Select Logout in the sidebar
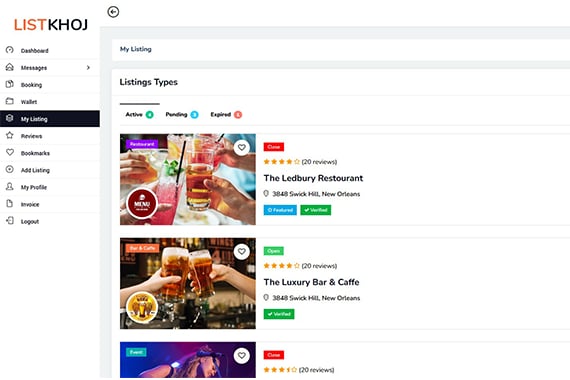This screenshot has height=380, width=570. tap(50, 221)
